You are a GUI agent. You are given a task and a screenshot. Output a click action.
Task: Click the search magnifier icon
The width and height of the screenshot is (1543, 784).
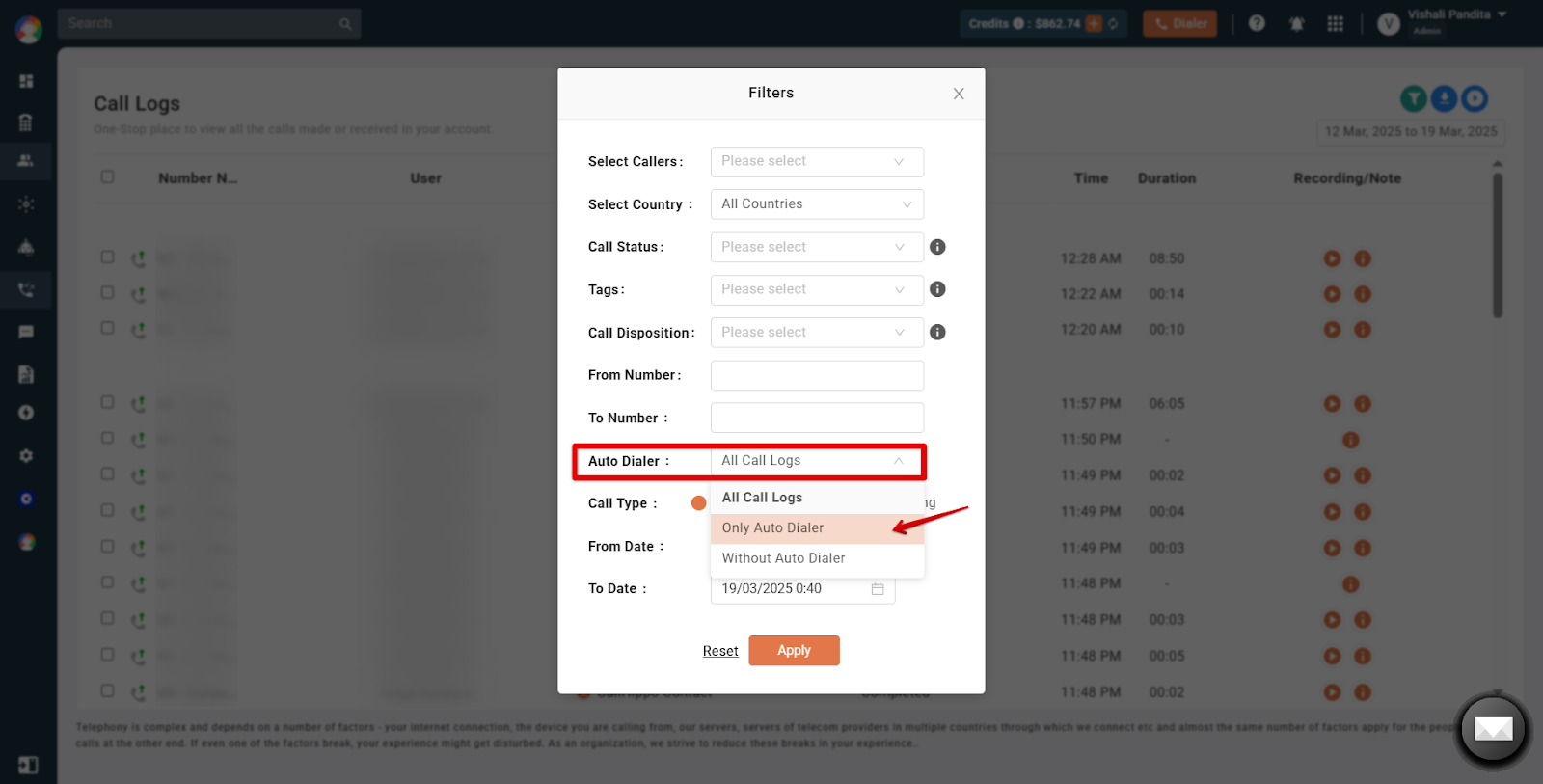(x=345, y=24)
